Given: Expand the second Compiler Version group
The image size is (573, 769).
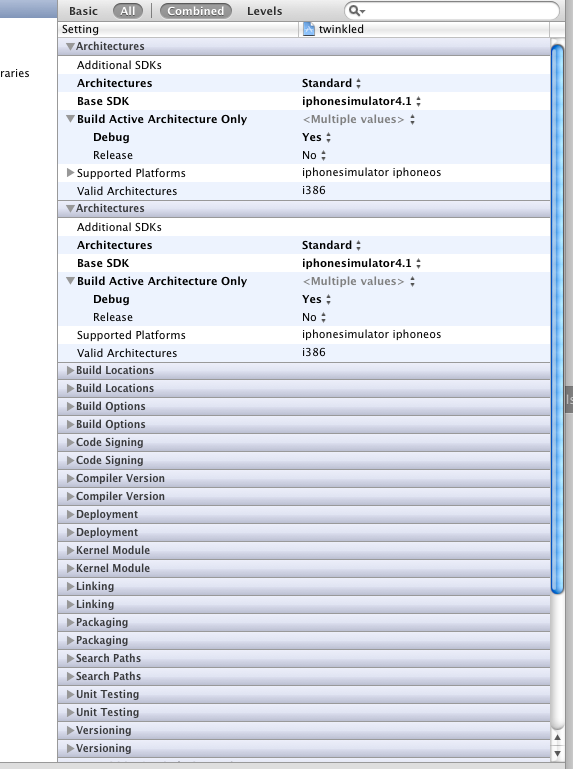Looking at the screenshot, I should tap(70, 496).
